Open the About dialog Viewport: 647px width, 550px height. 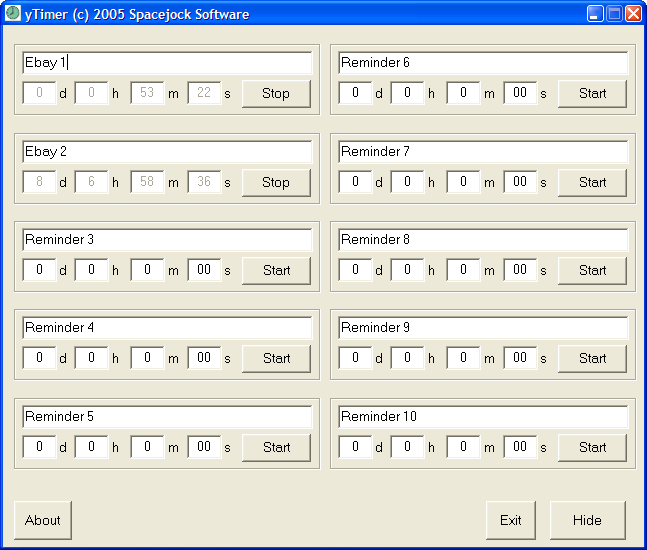(43, 520)
